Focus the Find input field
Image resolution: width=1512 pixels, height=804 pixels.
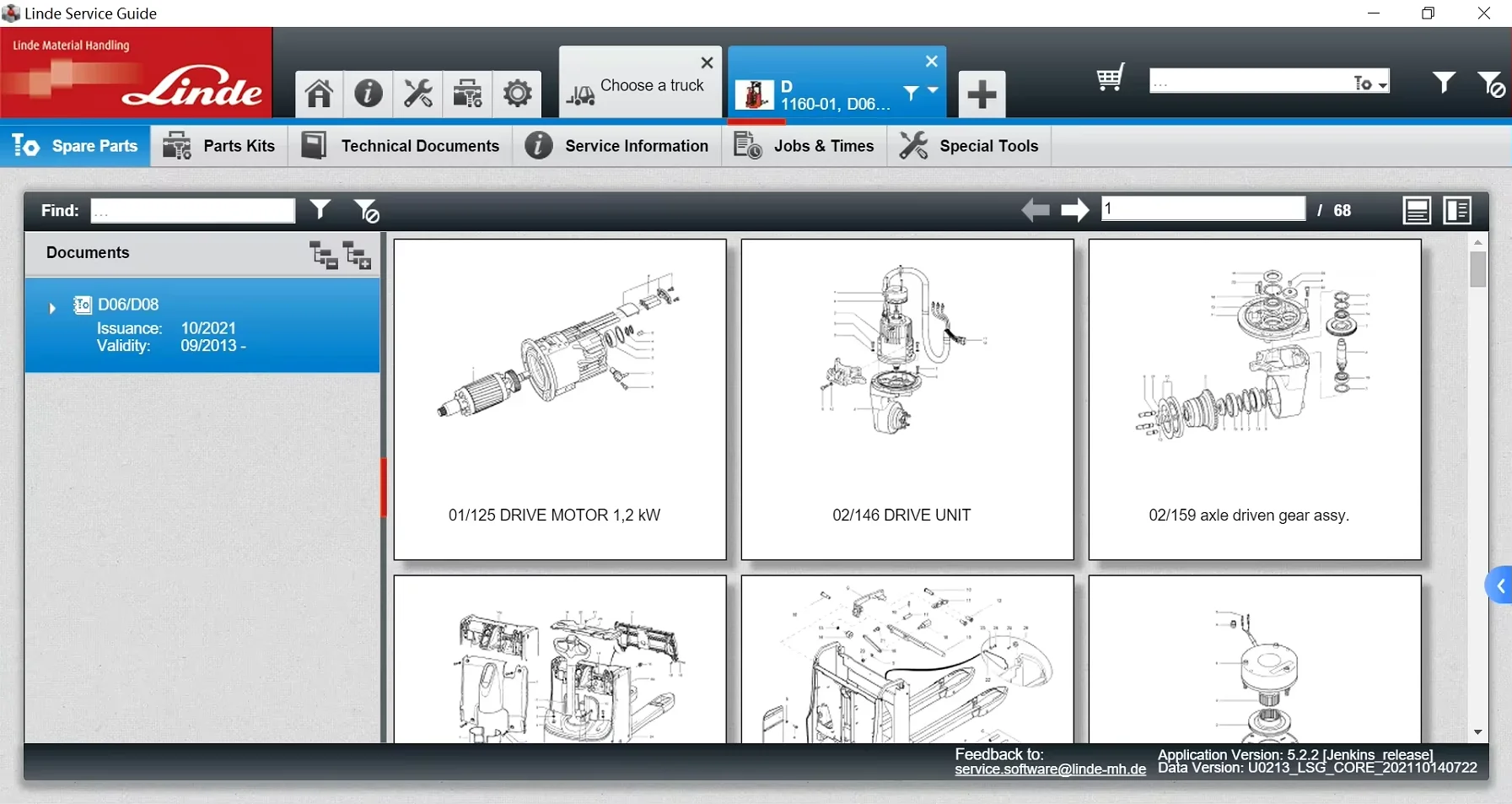point(193,211)
